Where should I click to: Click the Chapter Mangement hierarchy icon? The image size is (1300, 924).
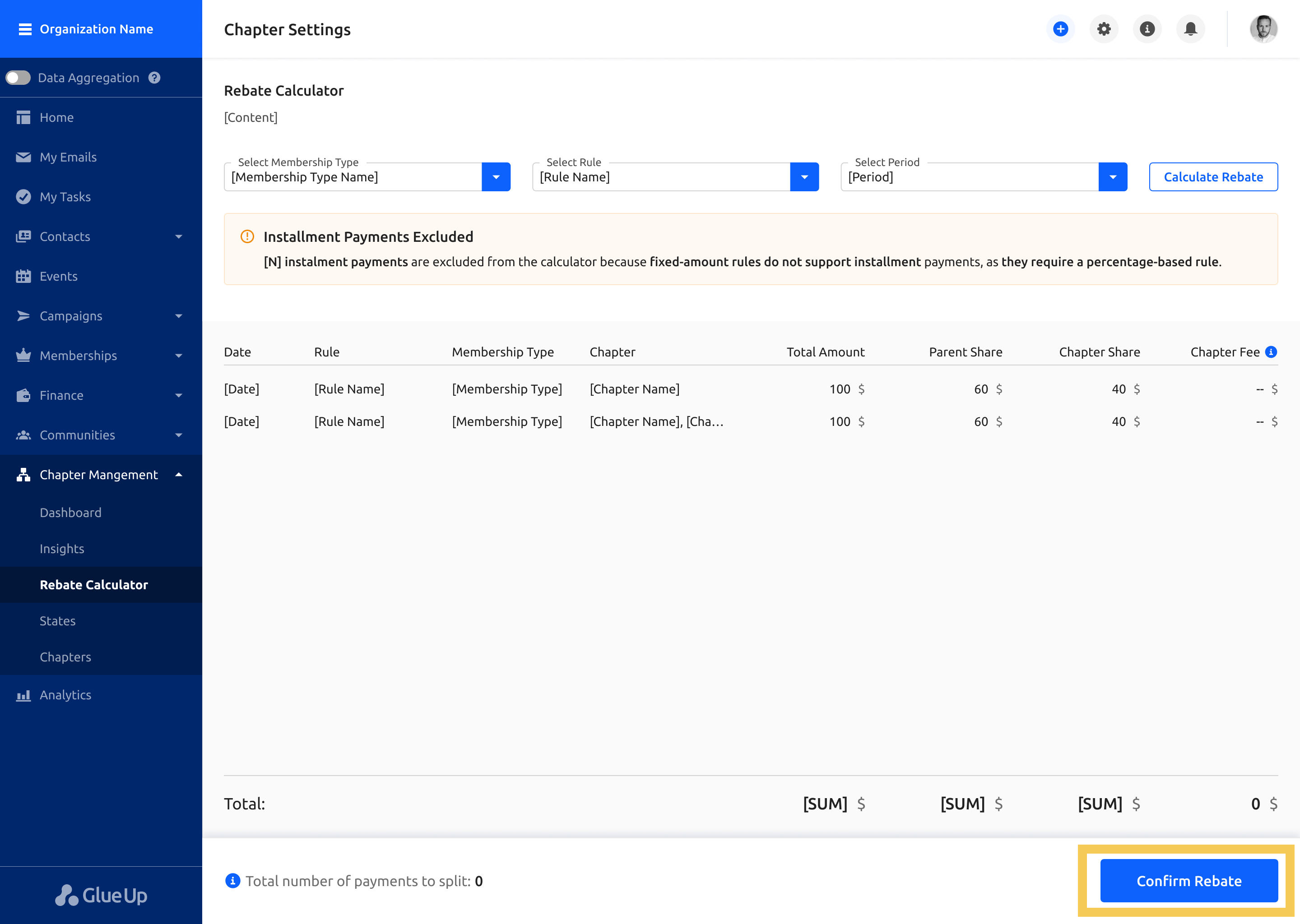(x=23, y=475)
